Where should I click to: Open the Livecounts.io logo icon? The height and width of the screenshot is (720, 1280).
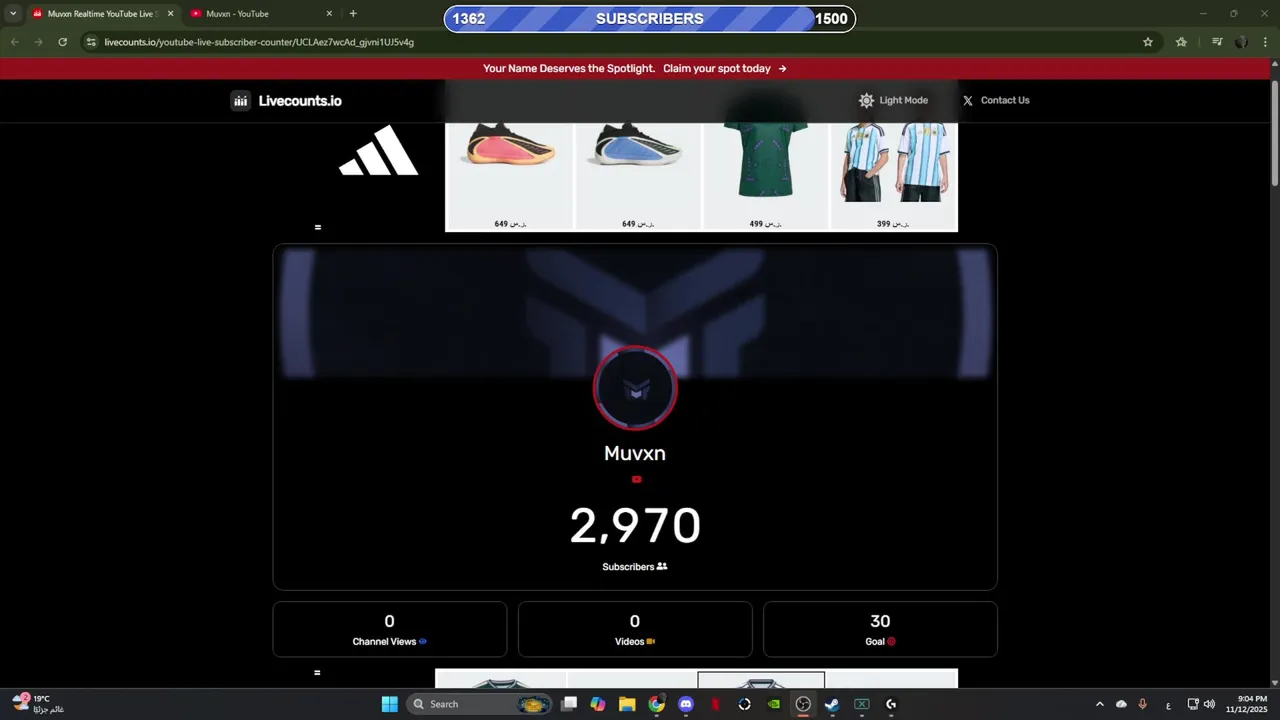pos(240,100)
